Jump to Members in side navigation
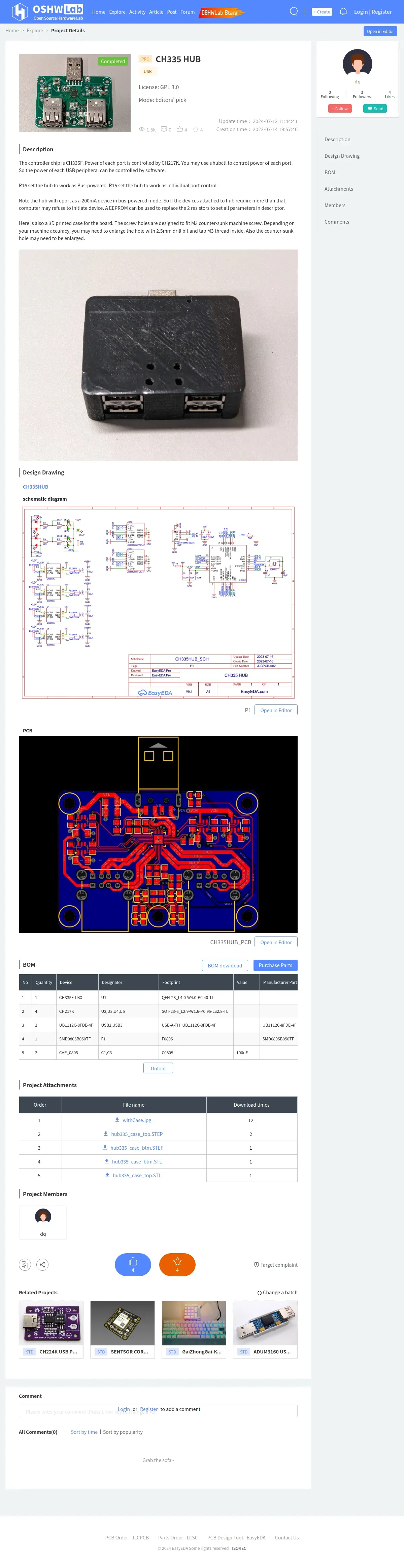The height and width of the screenshot is (1568, 404). [x=335, y=205]
